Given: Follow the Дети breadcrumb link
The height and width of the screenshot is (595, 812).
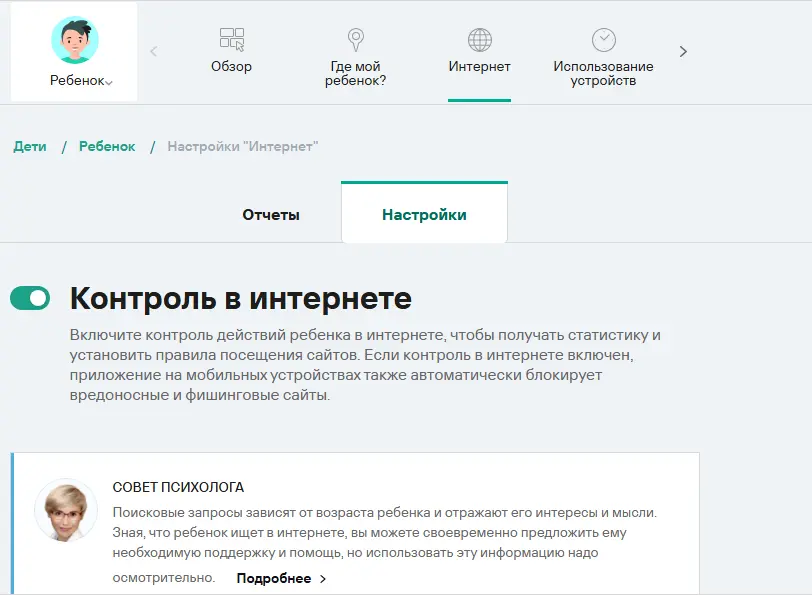Looking at the screenshot, I should (30, 147).
